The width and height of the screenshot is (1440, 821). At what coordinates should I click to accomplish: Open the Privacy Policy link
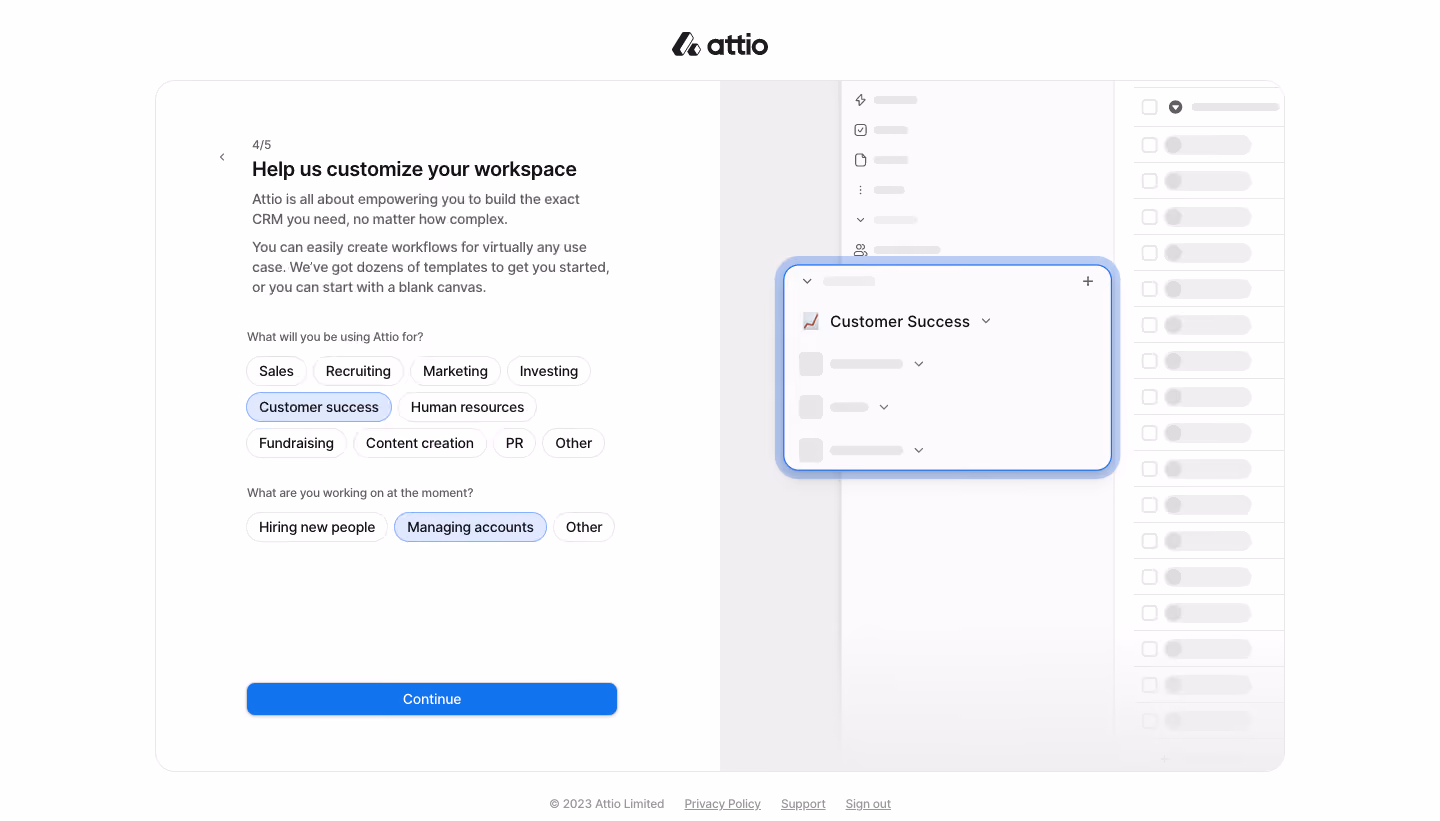722,804
